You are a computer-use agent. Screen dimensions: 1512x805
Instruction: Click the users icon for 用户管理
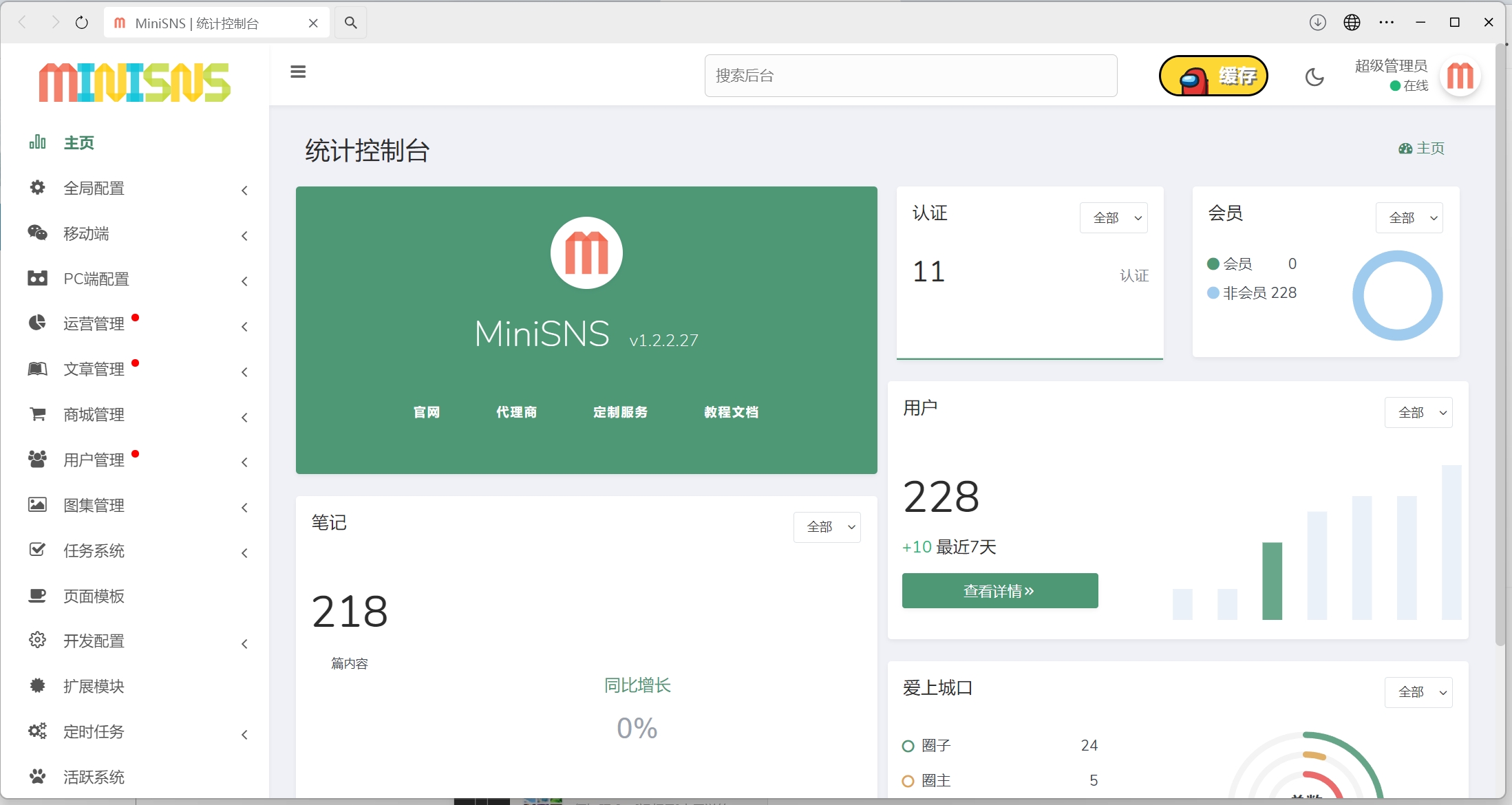pos(37,459)
